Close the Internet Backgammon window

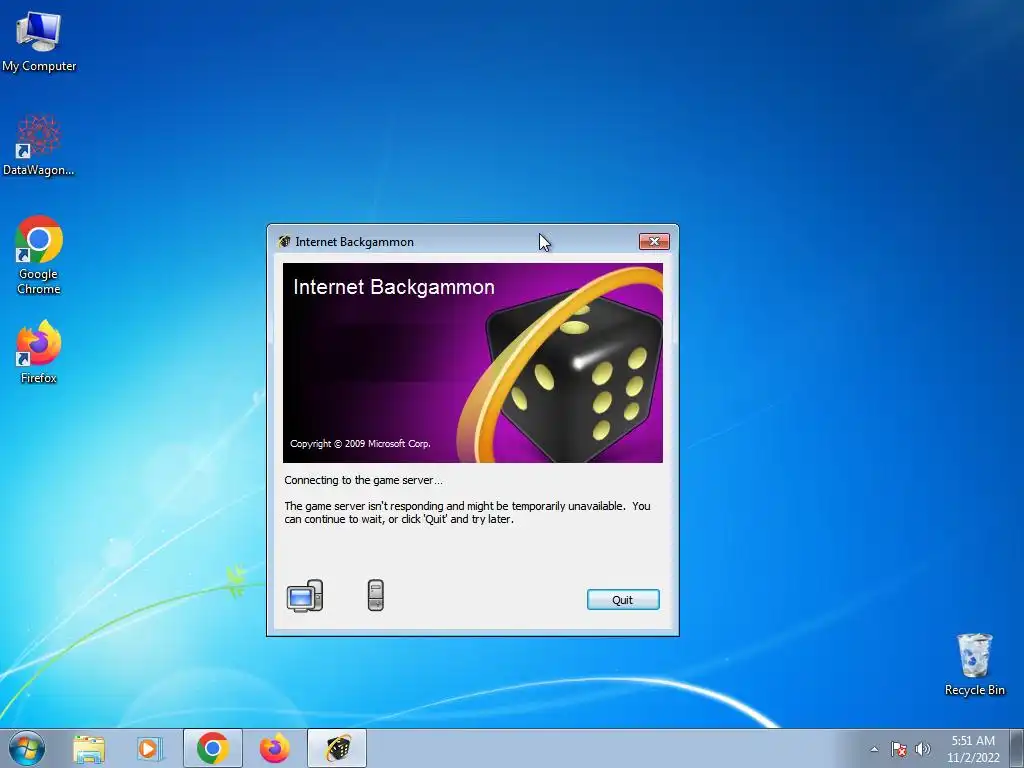pyautogui.click(x=654, y=242)
